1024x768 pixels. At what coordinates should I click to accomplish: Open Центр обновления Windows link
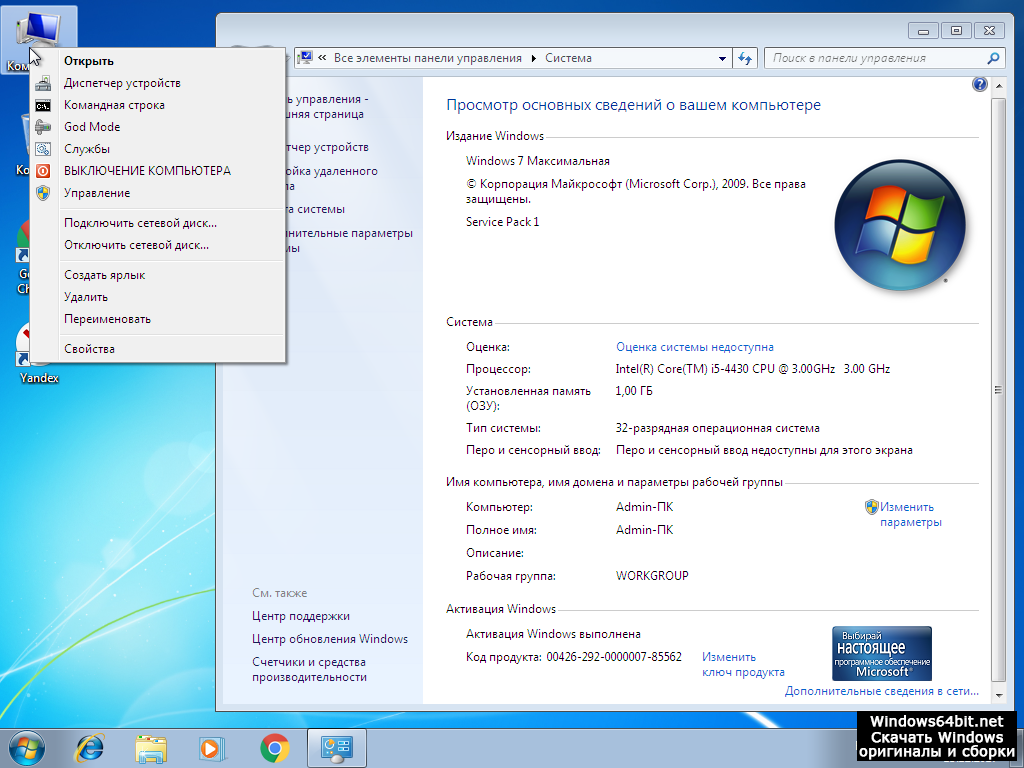[x=330, y=639]
